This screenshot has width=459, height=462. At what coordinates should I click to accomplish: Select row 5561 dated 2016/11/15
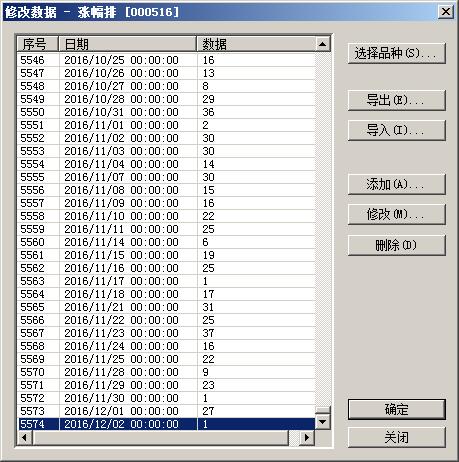click(x=166, y=255)
